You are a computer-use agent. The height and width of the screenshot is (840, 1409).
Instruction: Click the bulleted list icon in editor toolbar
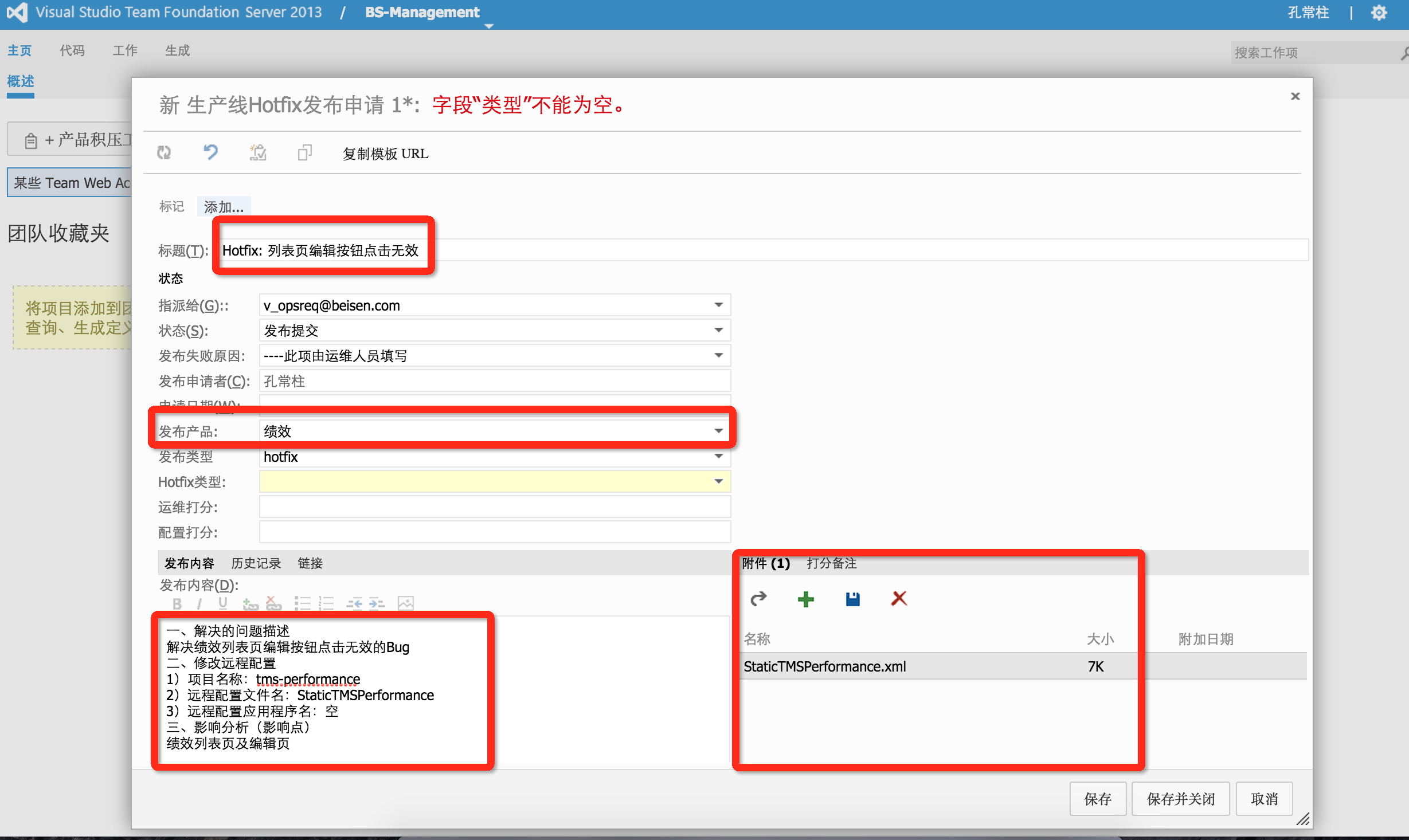pyautogui.click(x=302, y=603)
